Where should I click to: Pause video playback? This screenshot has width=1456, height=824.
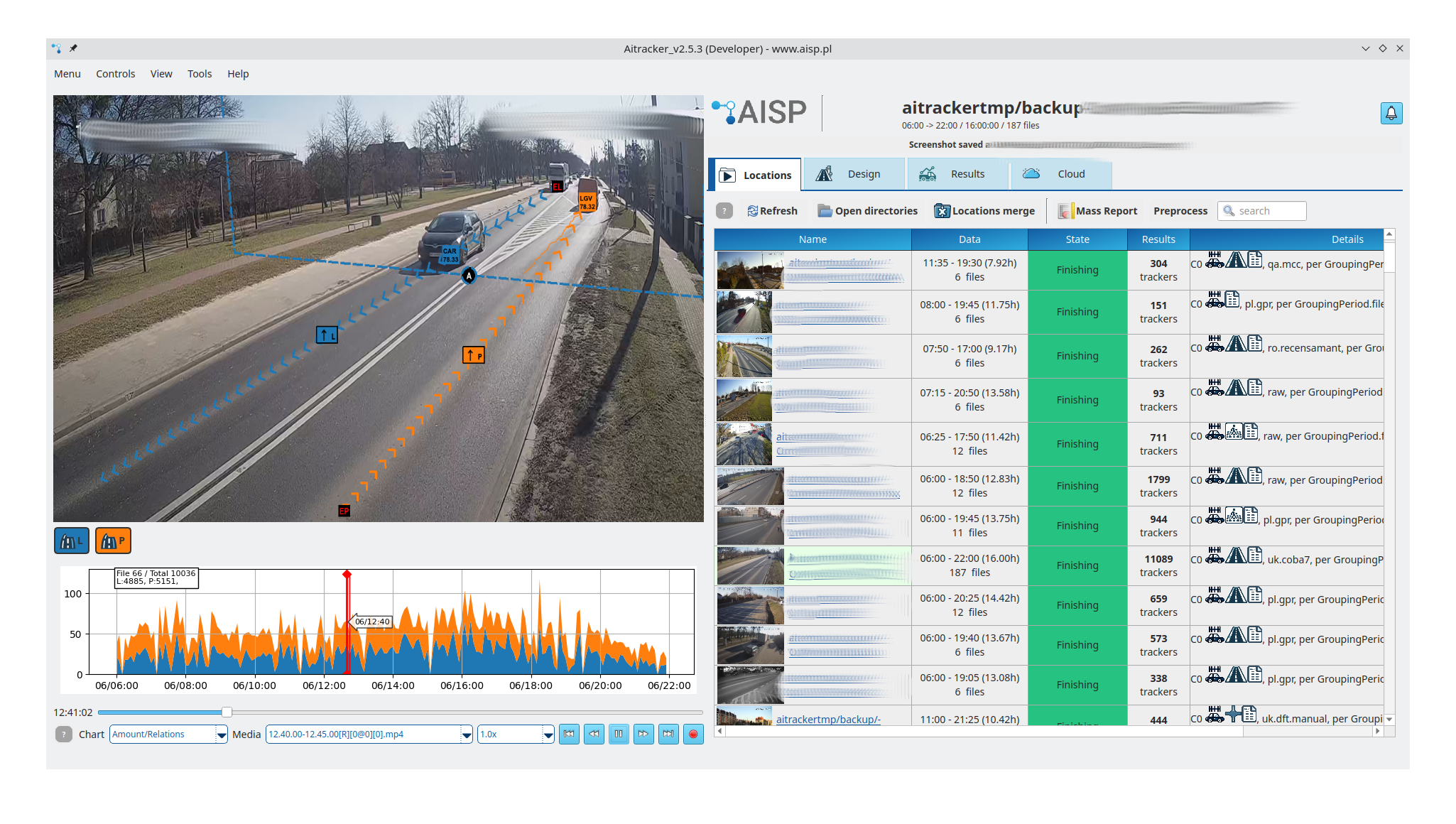pos(619,734)
